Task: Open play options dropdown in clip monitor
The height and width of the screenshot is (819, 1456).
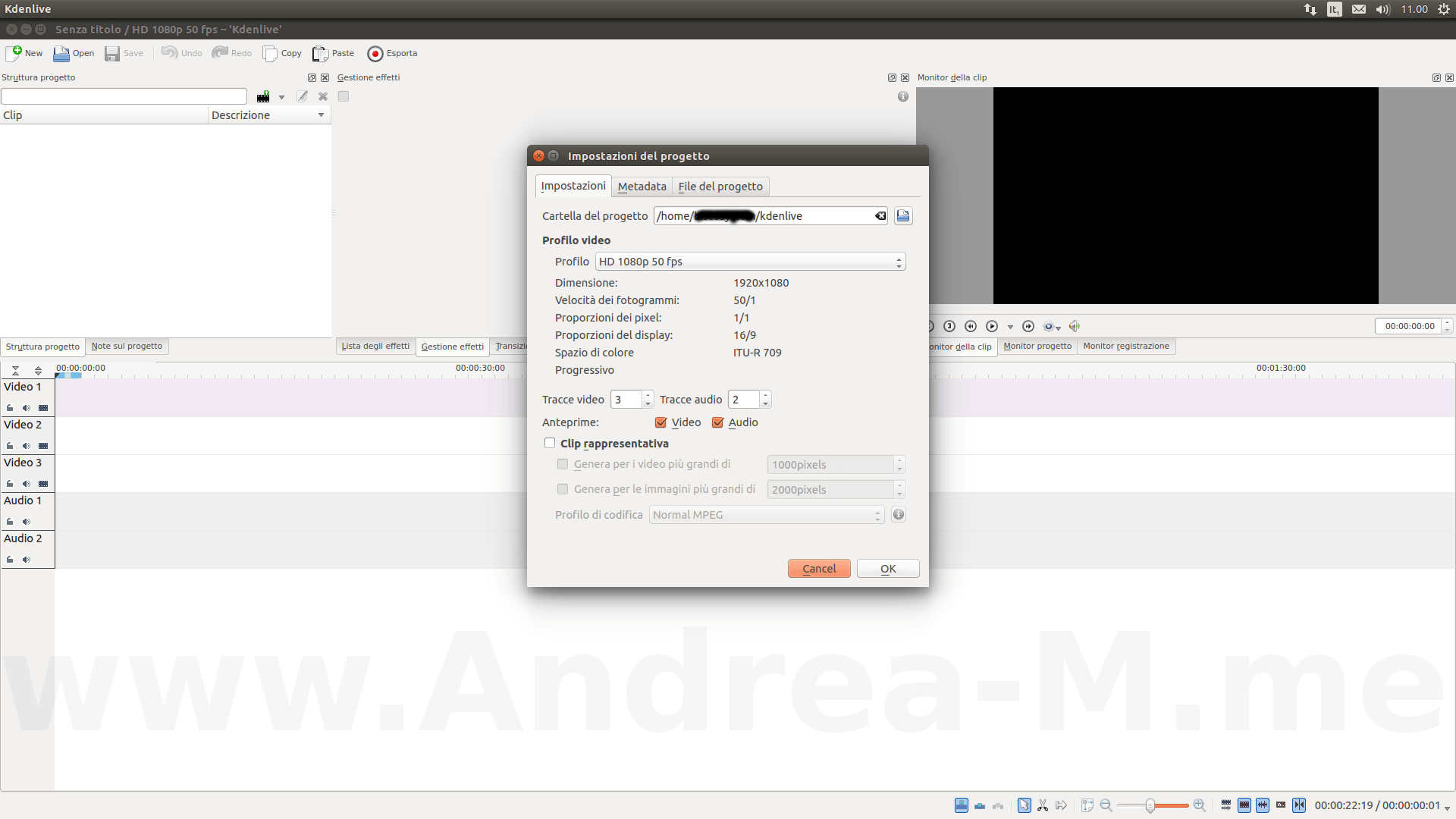Action: tap(1010, 327)
